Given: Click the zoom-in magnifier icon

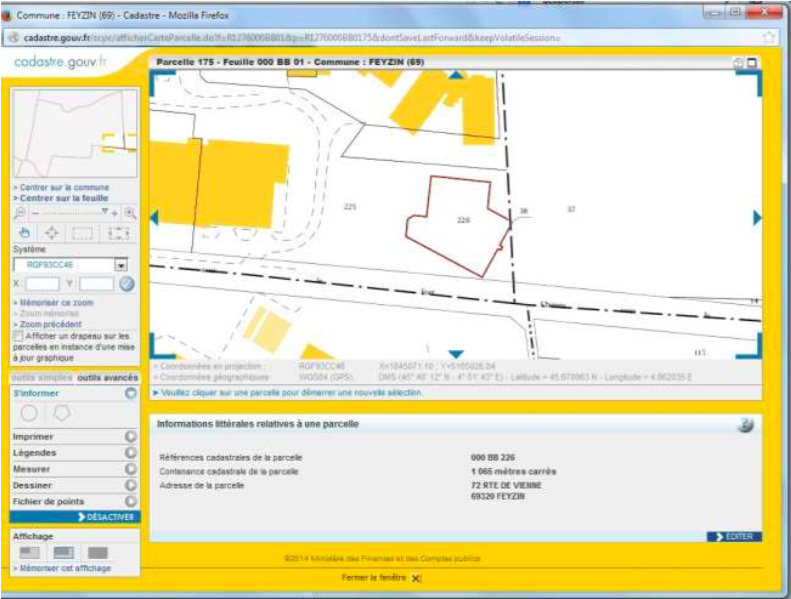Looking at the screenshot, I should tap(129, 213).
